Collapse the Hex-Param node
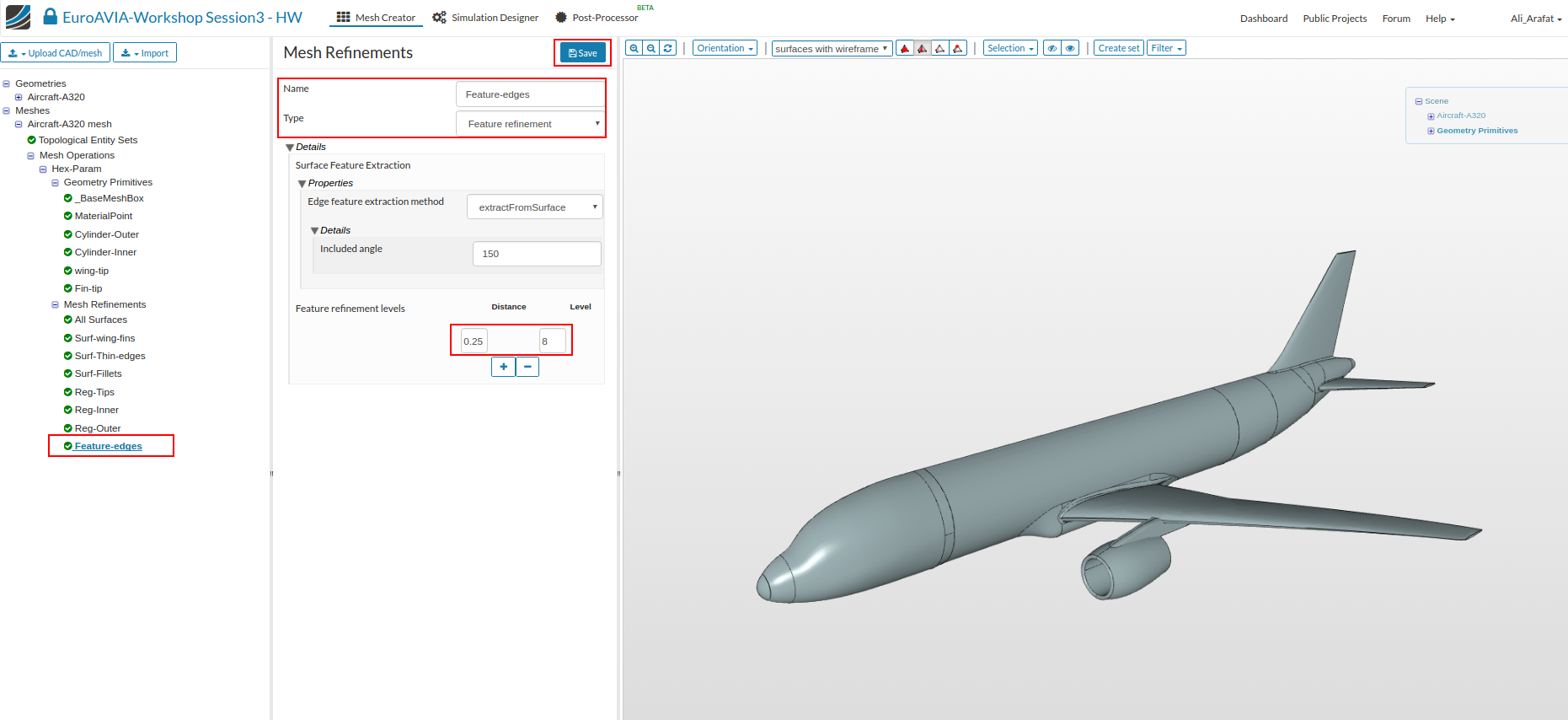The height and width of the screenshot is (720, 1568). tap(43, 169)
